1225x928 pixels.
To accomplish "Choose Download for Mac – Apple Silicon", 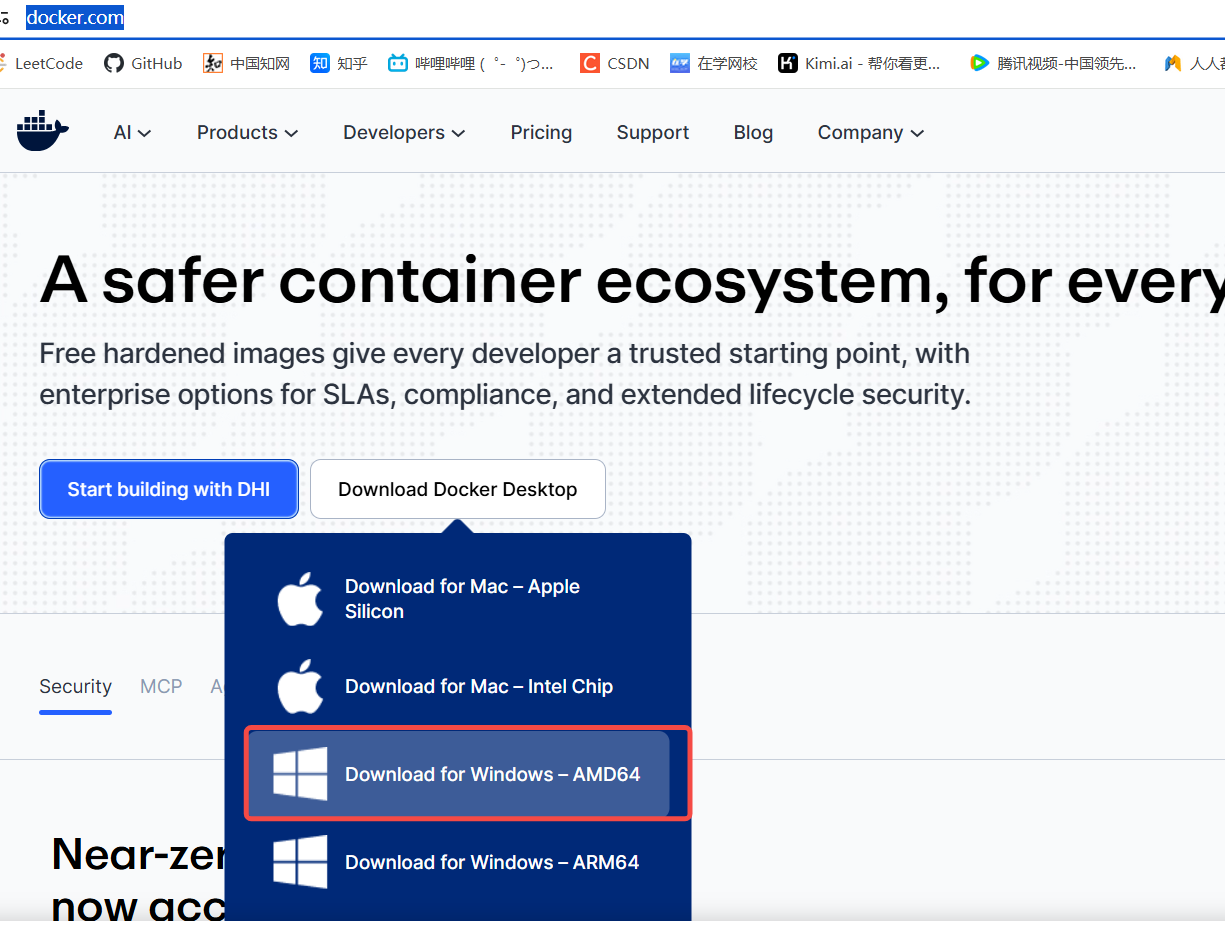I will [458, 599].
